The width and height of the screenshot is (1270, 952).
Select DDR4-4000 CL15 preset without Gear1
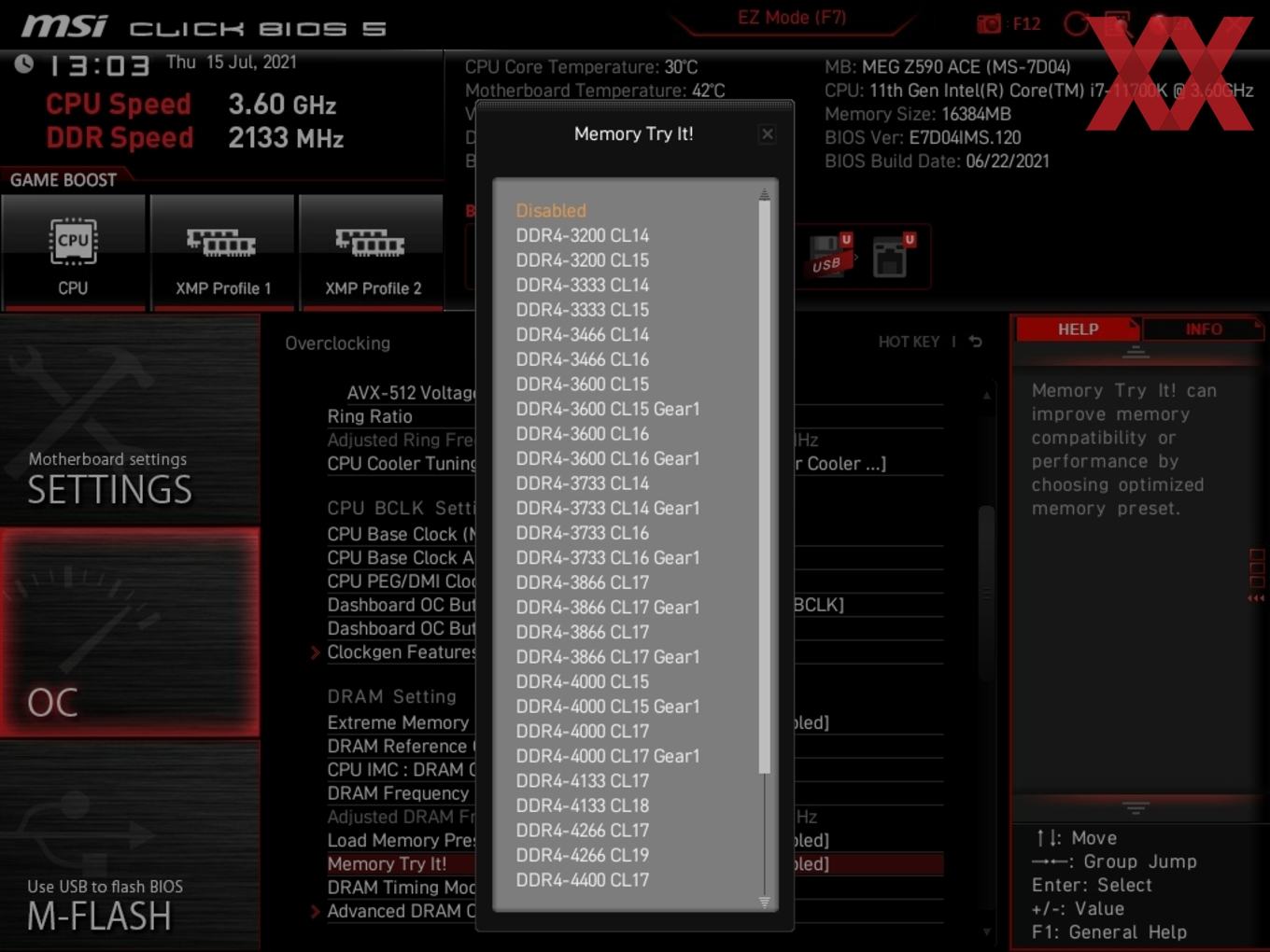(583, 681)
